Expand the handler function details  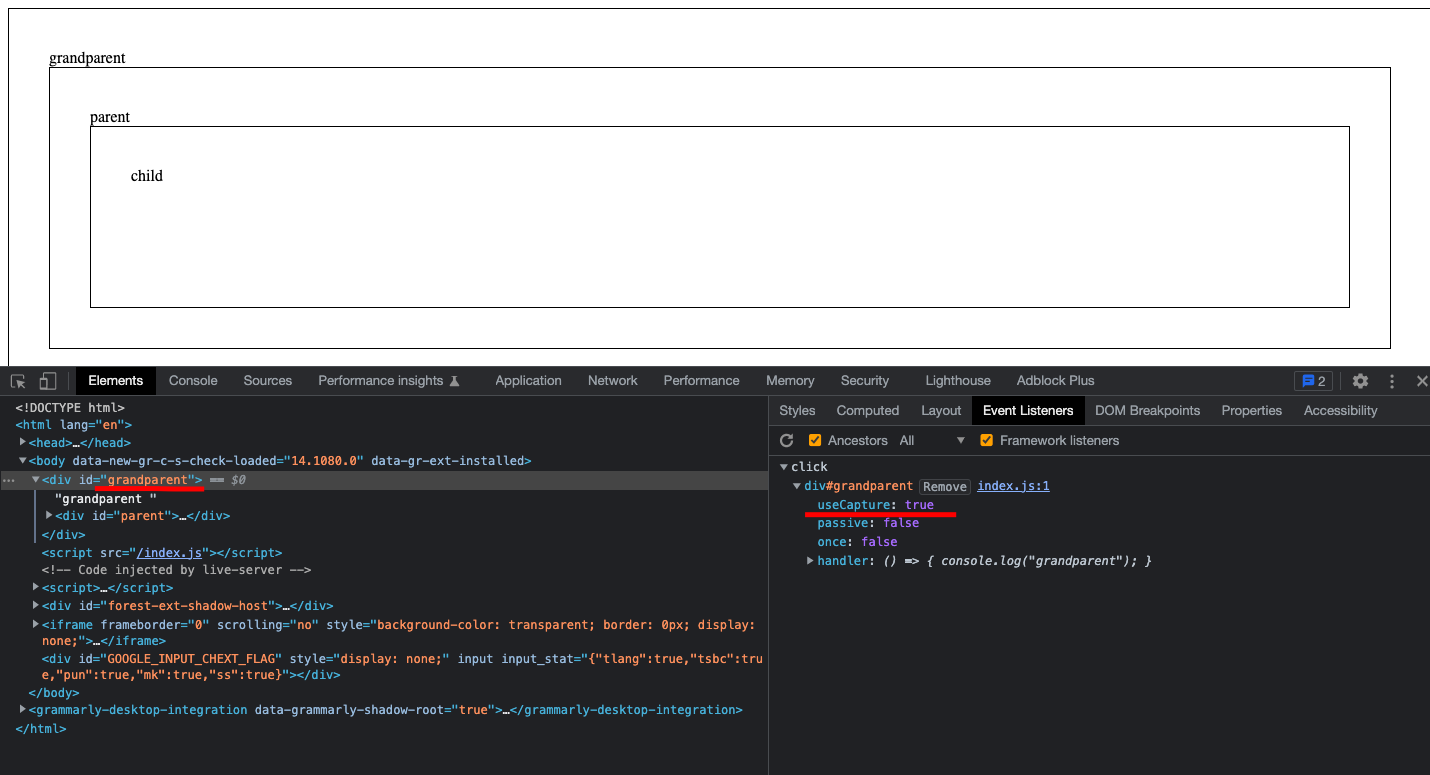pyautogui.click(x=810, y=561)
